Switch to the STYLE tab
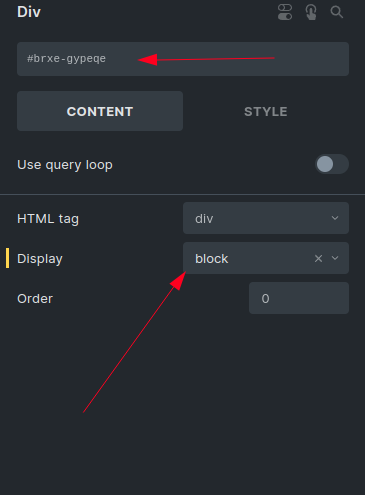 point(266,111)
